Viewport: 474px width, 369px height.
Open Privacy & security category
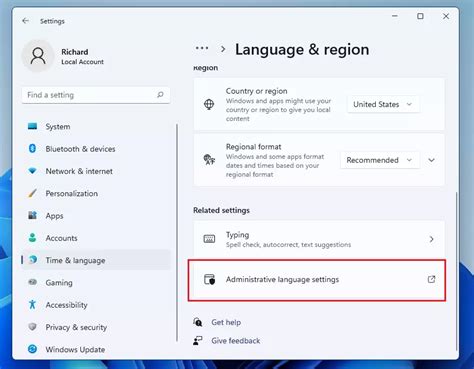[96, 327]
